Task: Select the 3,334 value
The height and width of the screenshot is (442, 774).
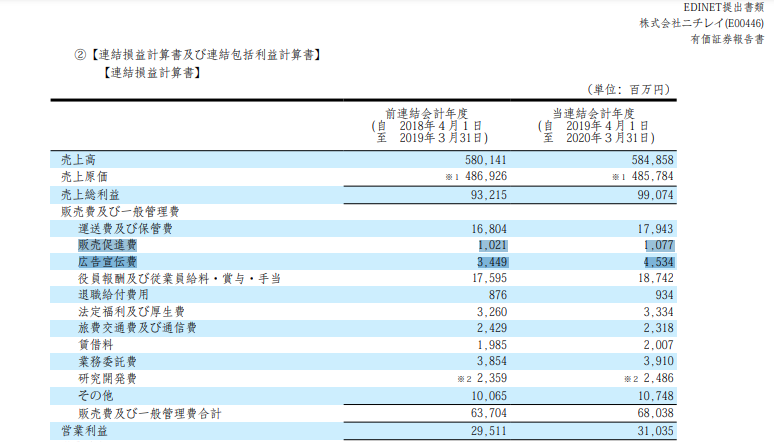Action: 658,312
